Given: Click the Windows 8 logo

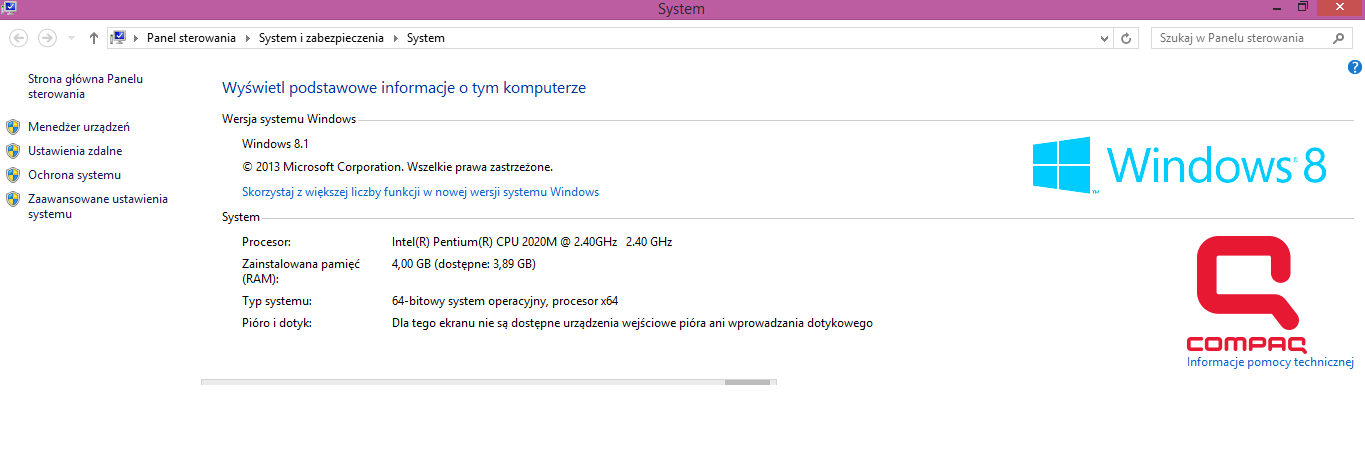Looking at the screenshot, I should click(x=1180, y=165).
